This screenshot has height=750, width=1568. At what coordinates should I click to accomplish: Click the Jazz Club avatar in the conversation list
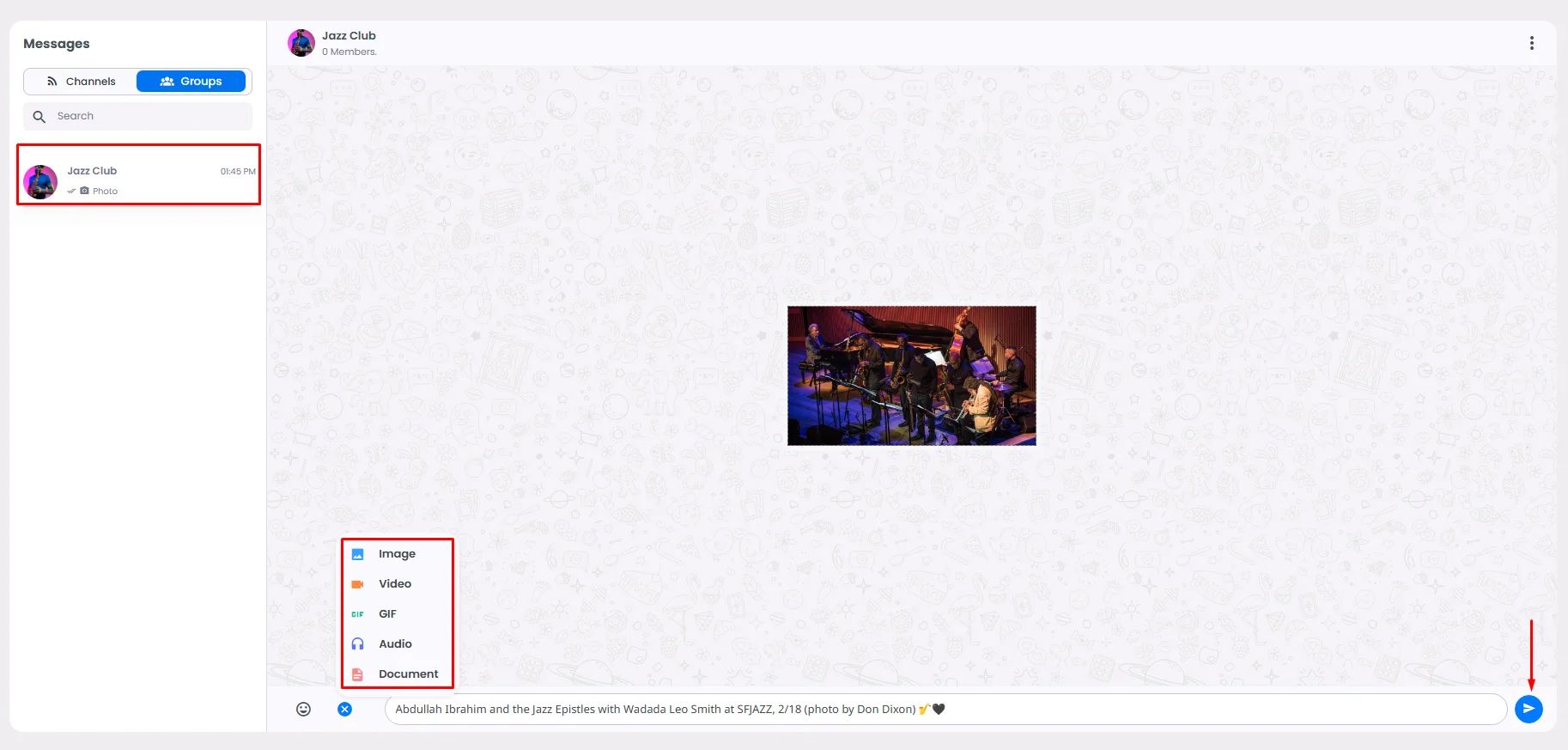[x=40, y=181]
